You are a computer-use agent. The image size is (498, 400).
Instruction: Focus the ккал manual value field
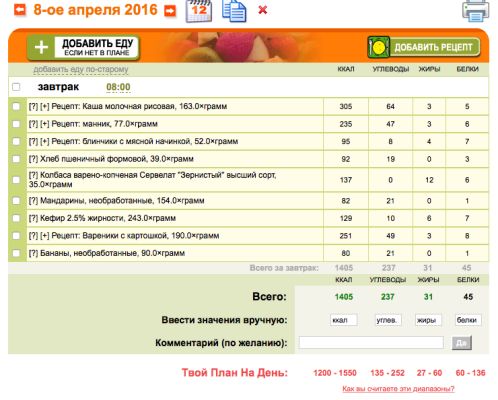point(344,320)
